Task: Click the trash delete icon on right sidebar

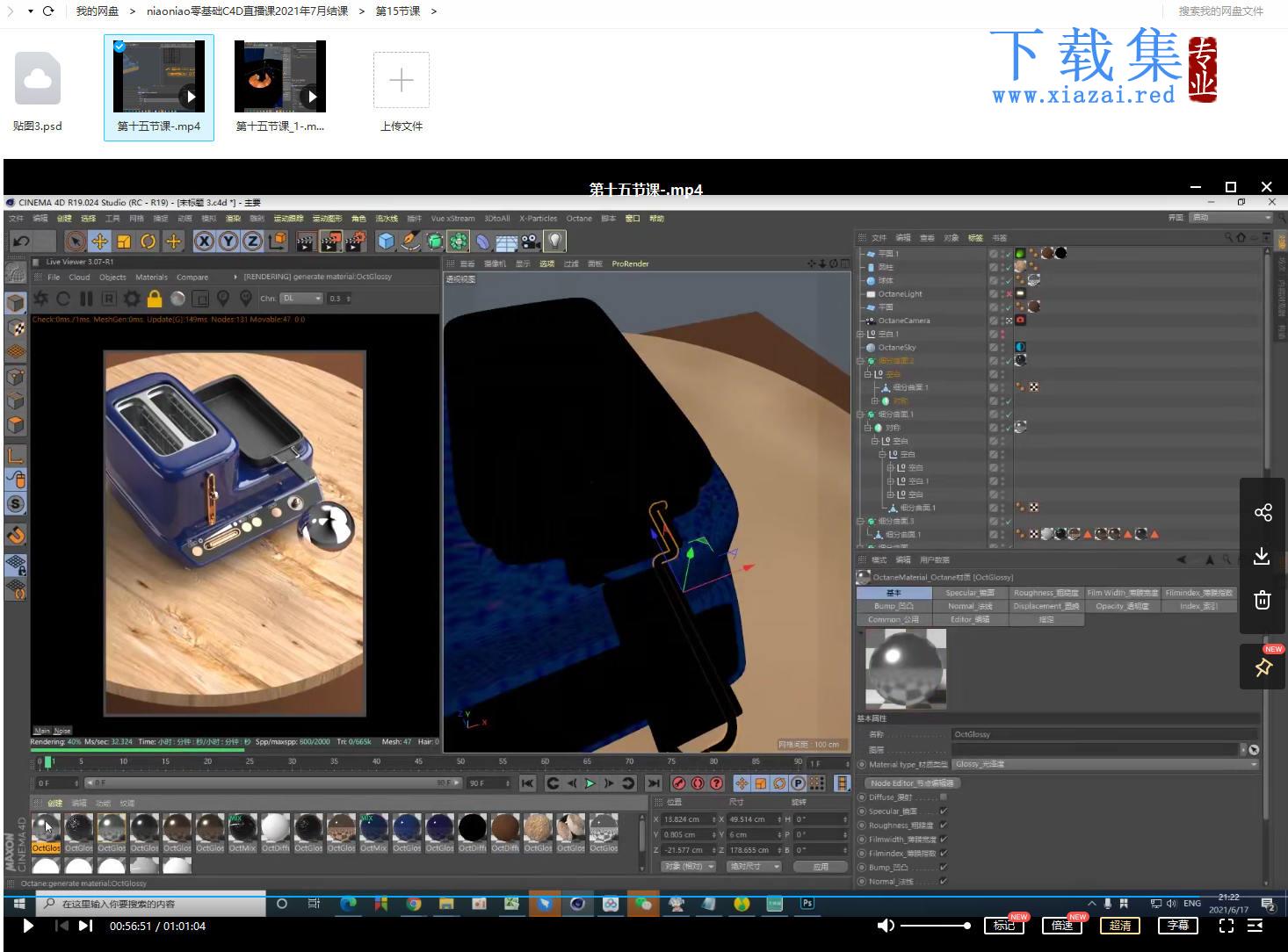Action: coord(1263,600)
